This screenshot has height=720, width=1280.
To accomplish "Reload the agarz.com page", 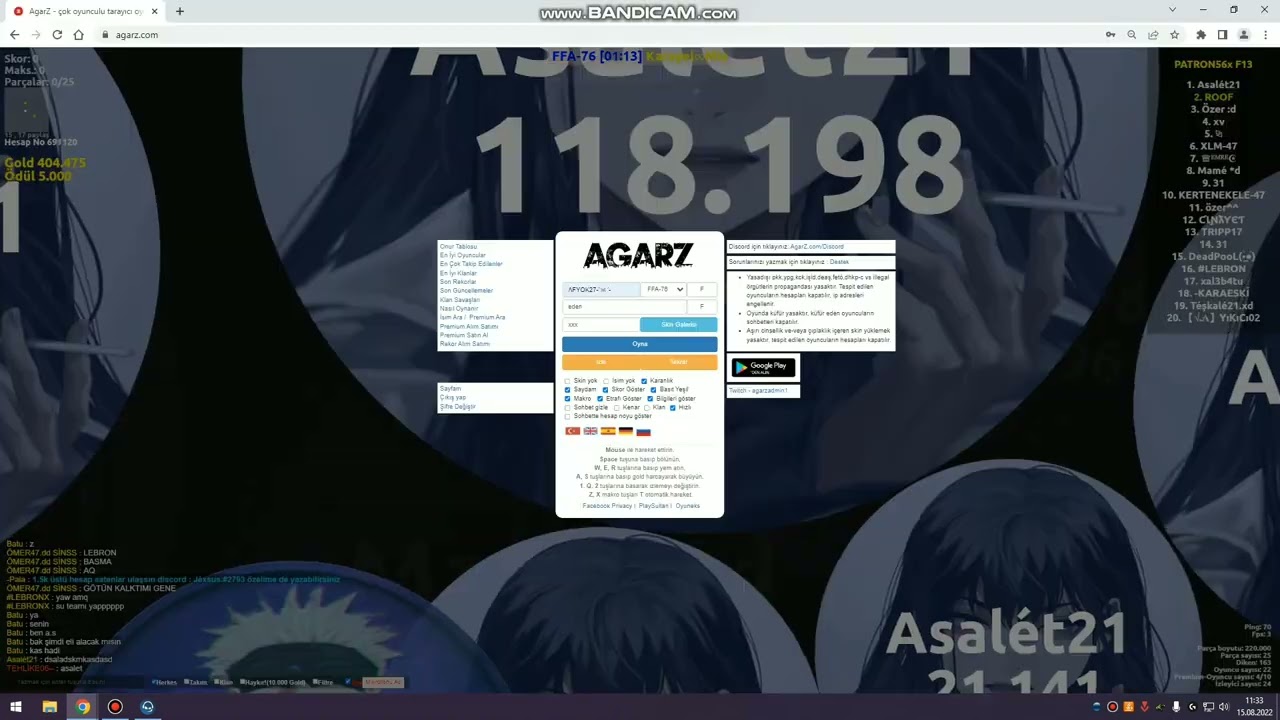I will coord(57,35).
